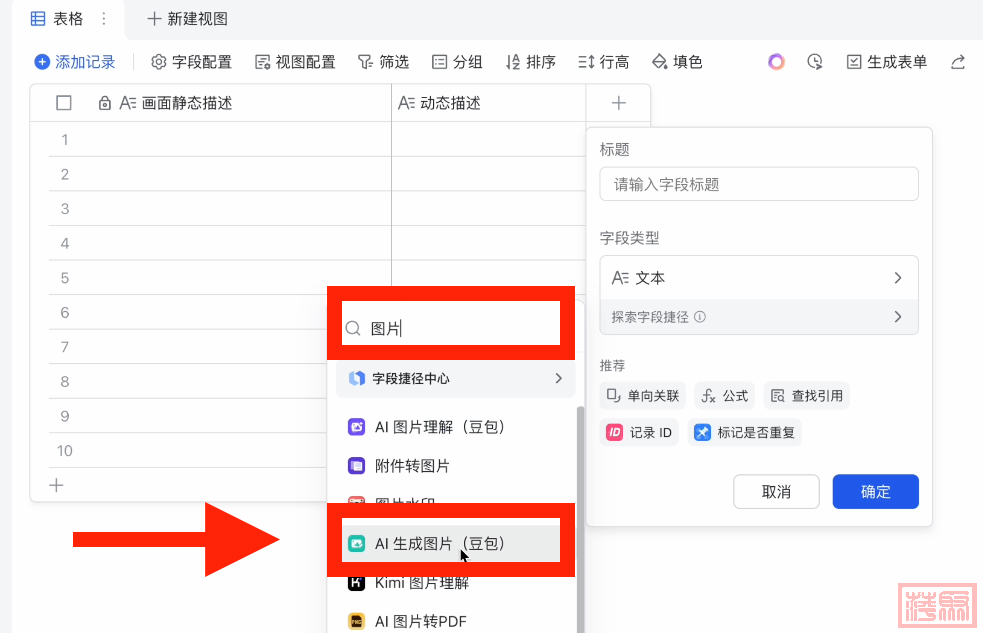983x633 pixels.
Task: Choose 附件转图片 from the search results
Action: pos(412,466)
